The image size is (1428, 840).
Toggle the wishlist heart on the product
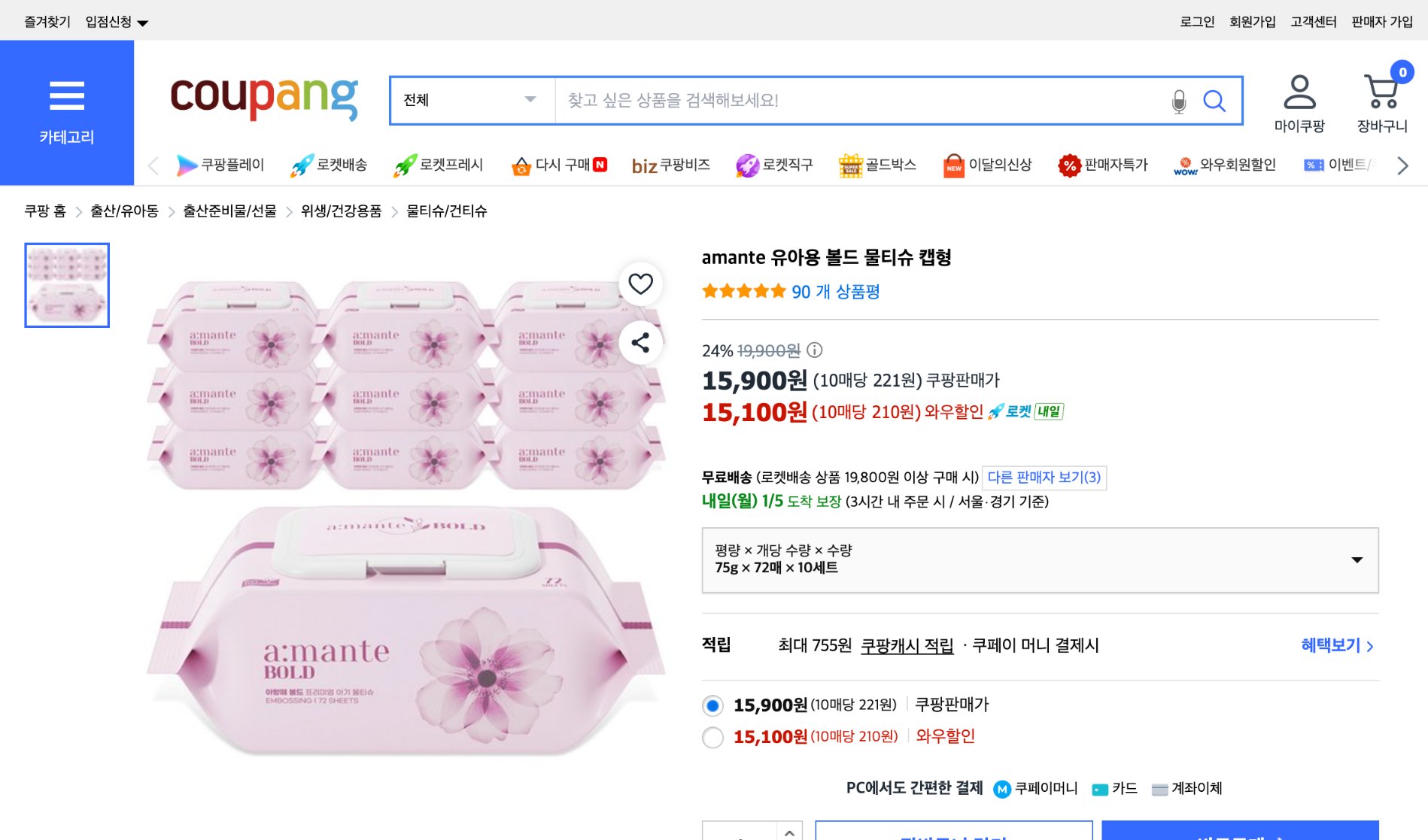pos(640,284)
